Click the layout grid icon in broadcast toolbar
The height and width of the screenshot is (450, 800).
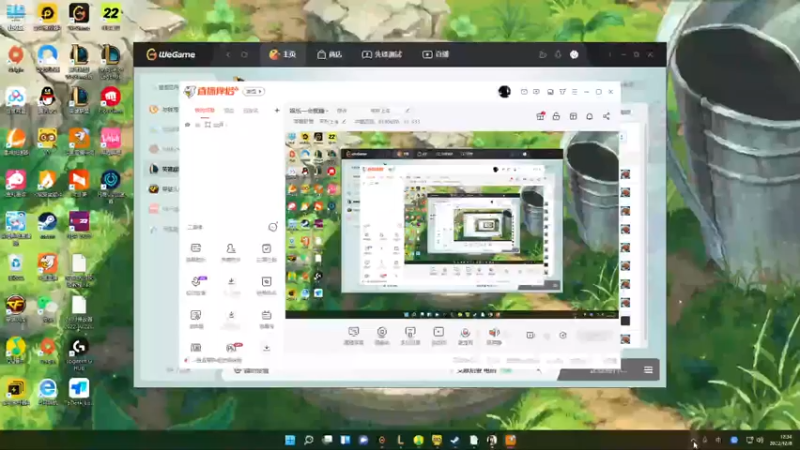(573, 116)
